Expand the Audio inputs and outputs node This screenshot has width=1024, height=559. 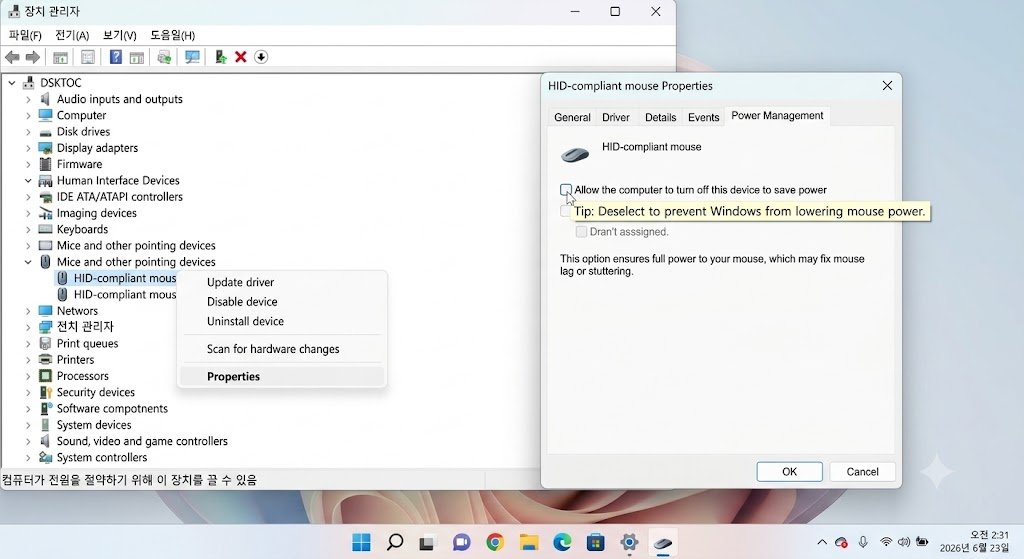(x=28, y=99)
